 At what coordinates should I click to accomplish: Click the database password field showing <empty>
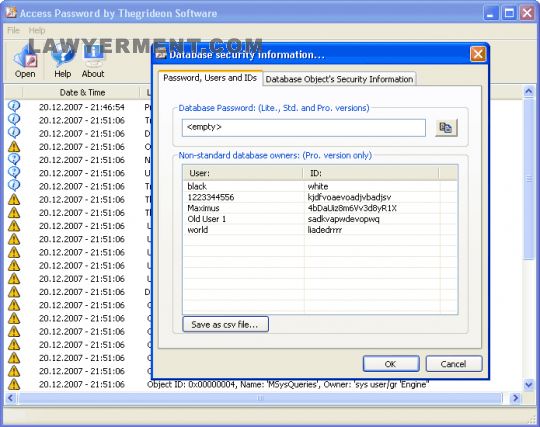click(304, 128)
